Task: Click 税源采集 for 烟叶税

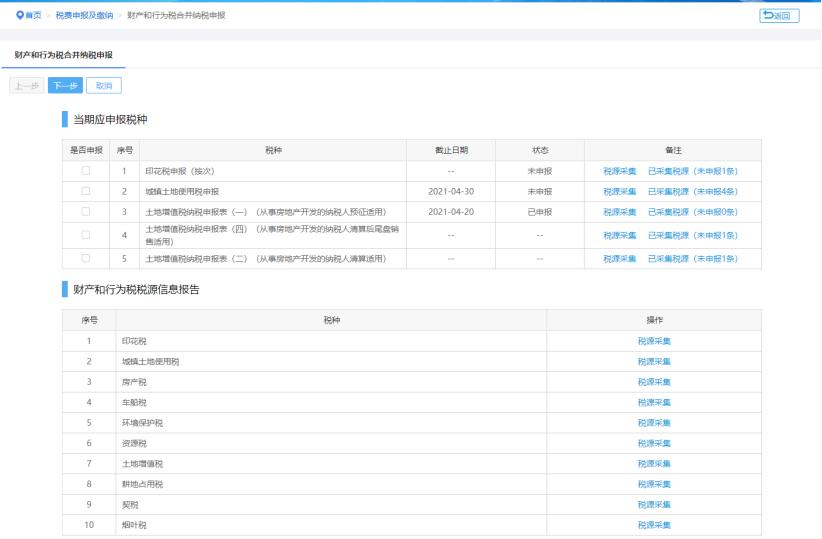Action: (654, 525)
